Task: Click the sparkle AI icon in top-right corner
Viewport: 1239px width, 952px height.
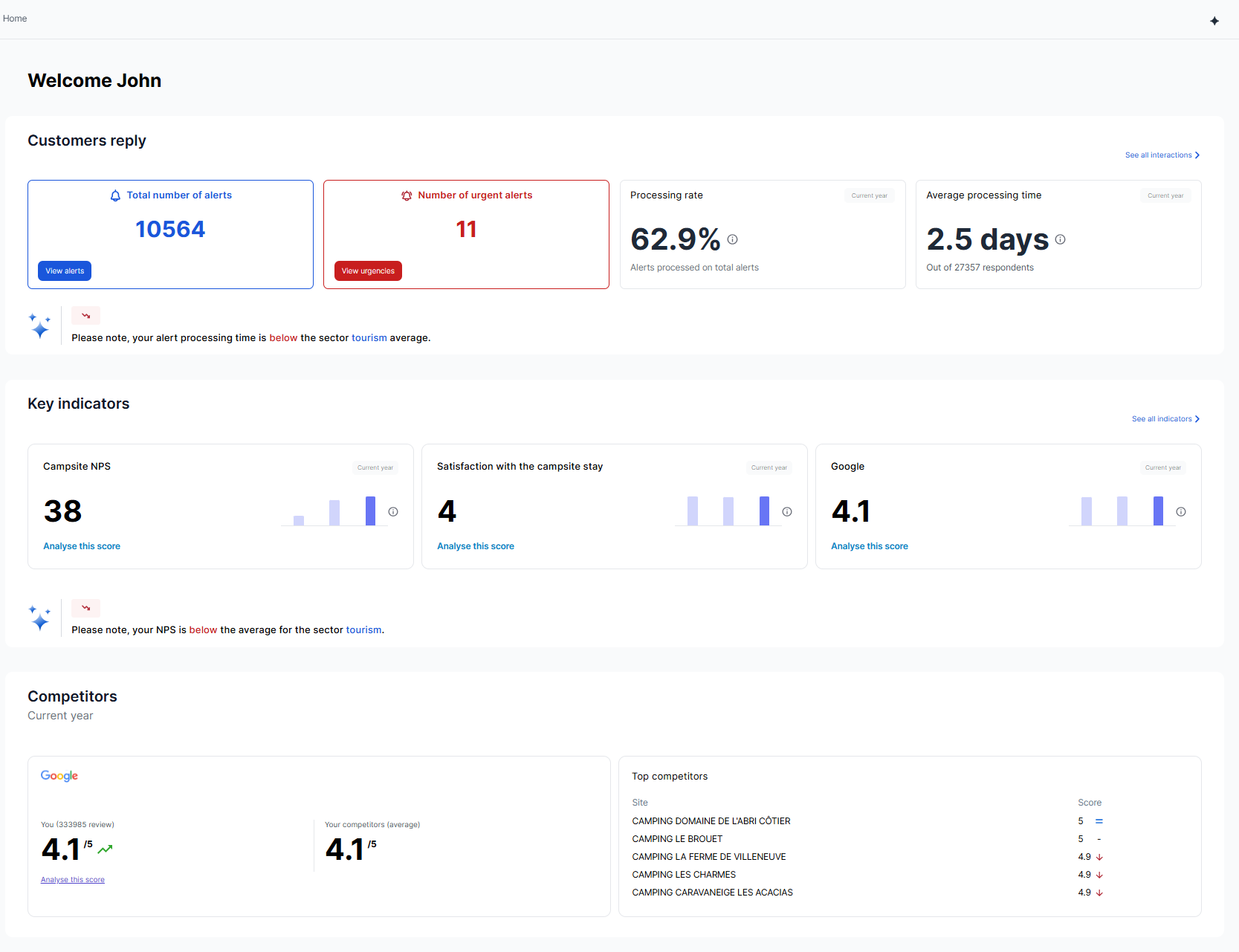Action: (x=1214, y=21)
